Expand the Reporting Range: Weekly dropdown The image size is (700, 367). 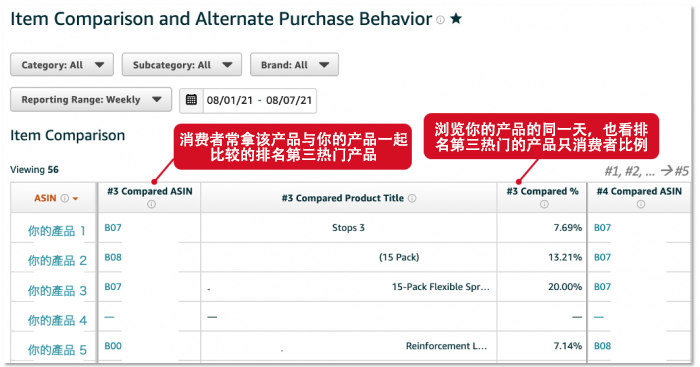pos(91,100)
